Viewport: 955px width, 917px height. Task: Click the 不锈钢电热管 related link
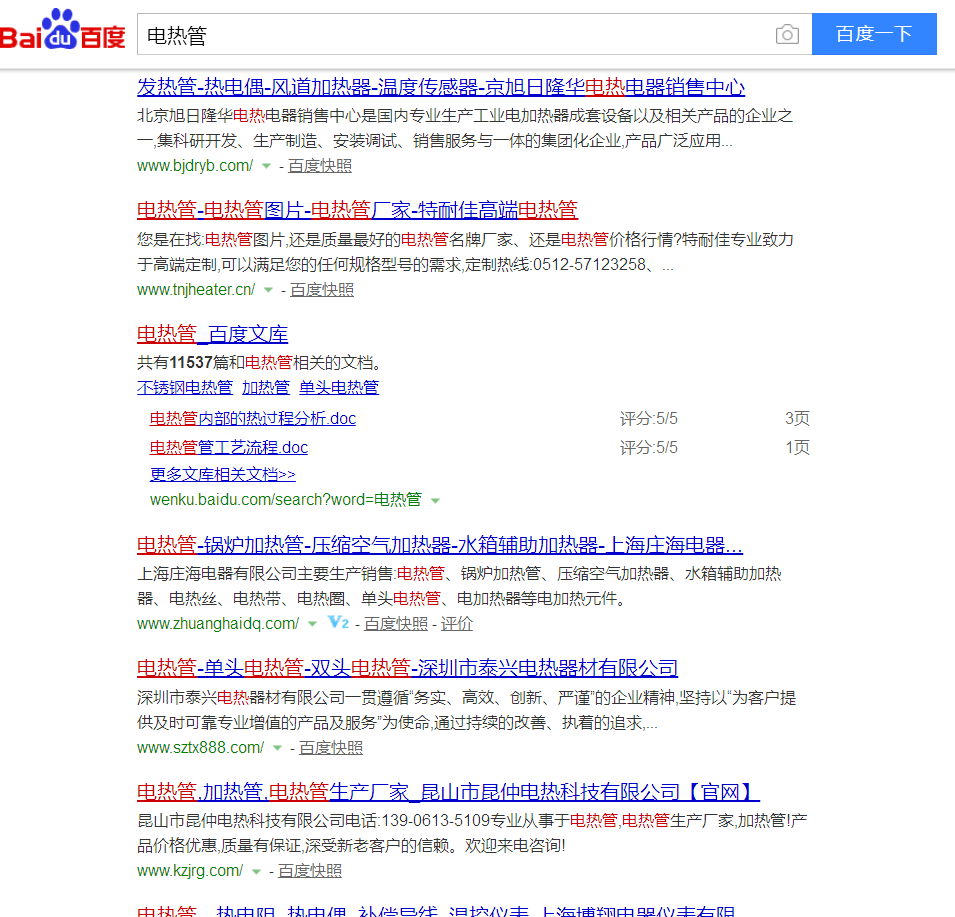(185, 387)
